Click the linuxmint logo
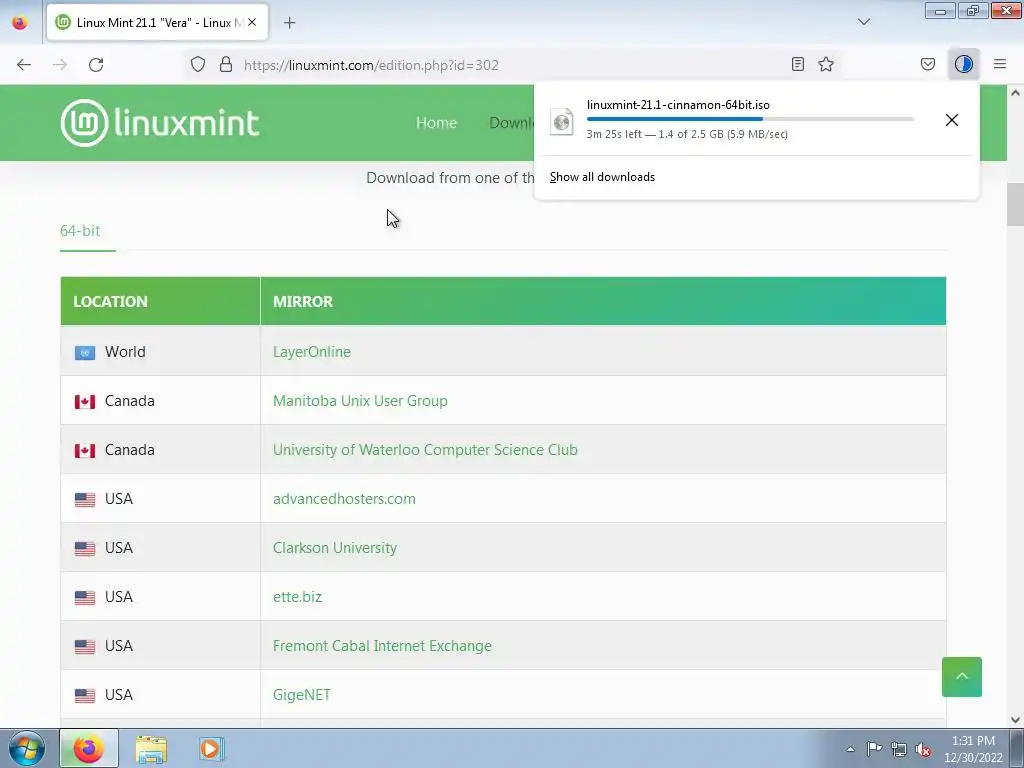The width and height of the screenshot is (1024, 768). [x=160, y=123]
